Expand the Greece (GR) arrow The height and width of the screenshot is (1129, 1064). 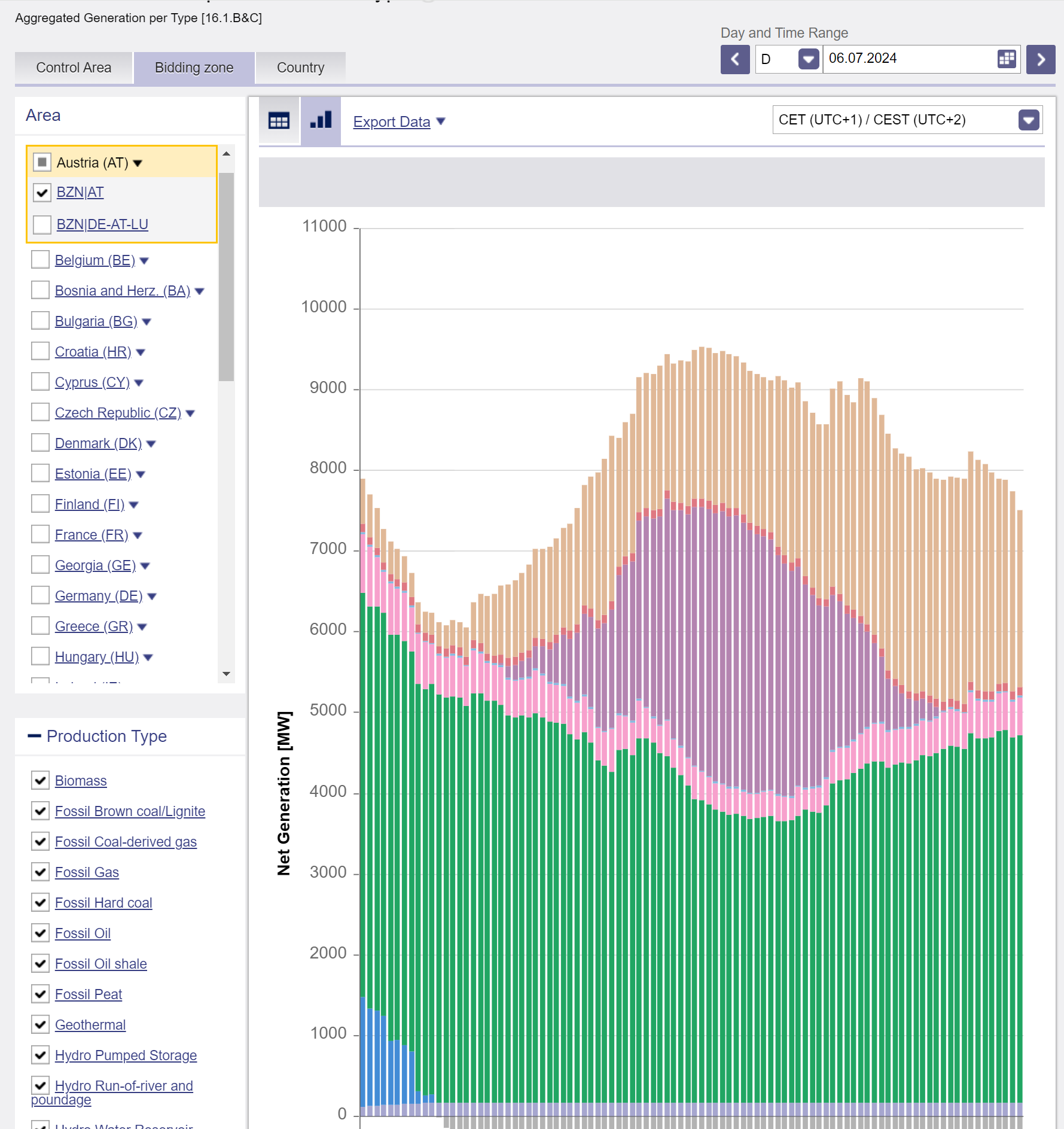pyautogui.click(x=142, y=627)
